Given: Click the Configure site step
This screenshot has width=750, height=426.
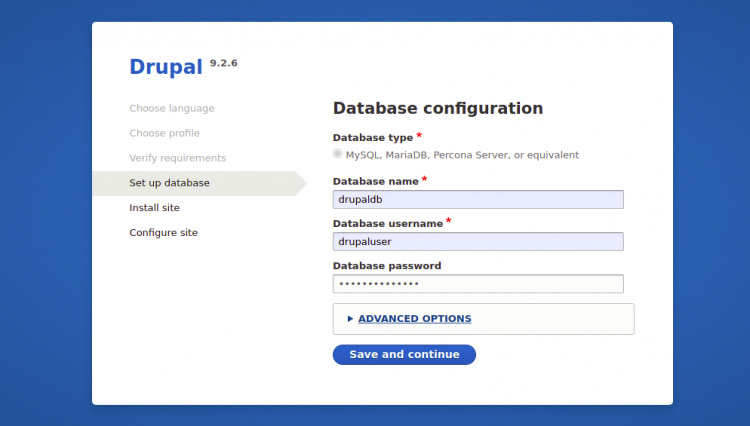Looking at the screenshot, I should 164,233.
